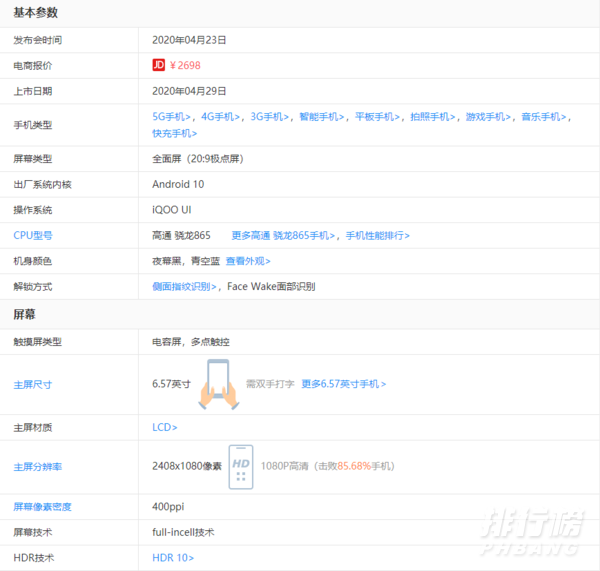Click the 主屏分辨率 label link
This screenshot has height=571, width=600.
tap(38, 467)
